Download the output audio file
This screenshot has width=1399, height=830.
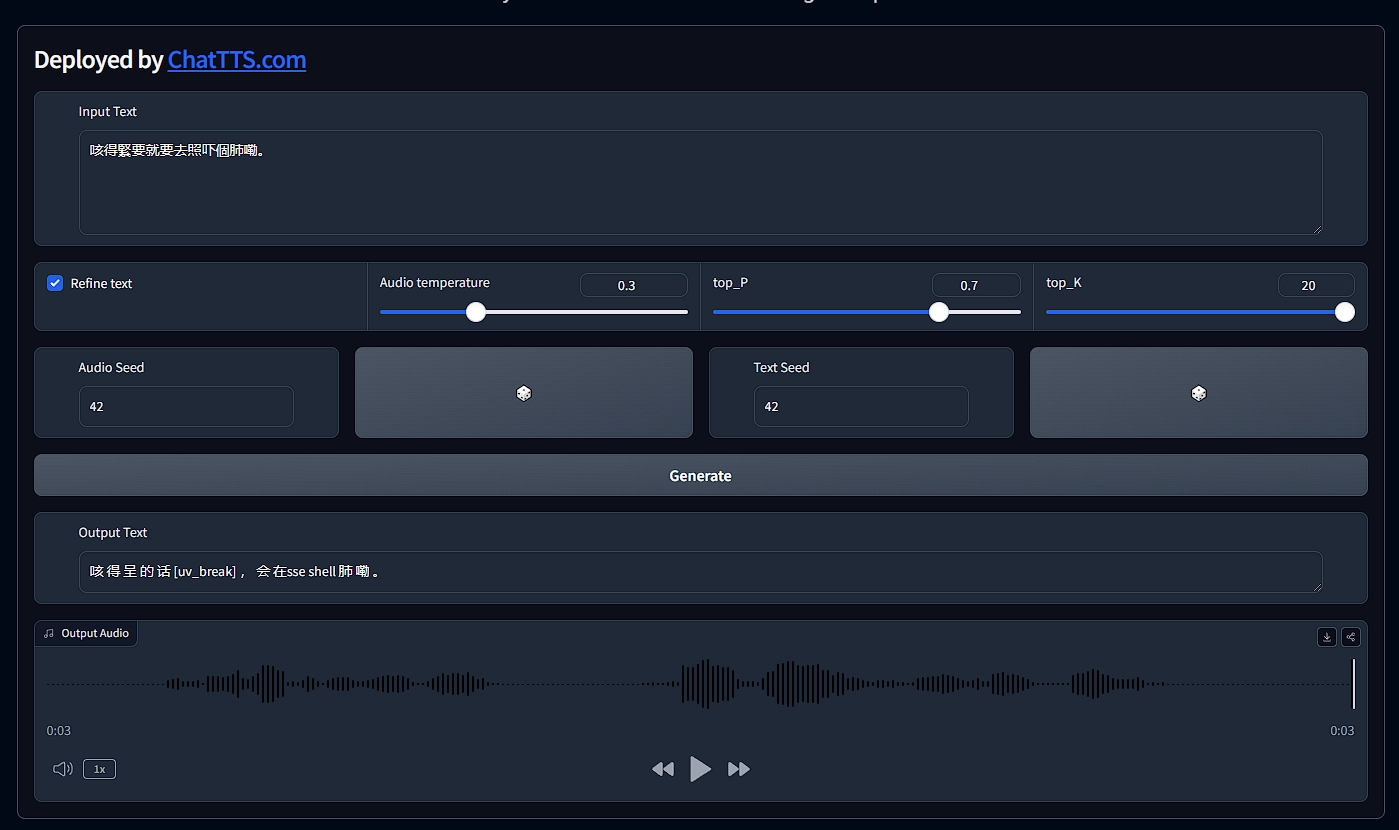pos(1326,637)
